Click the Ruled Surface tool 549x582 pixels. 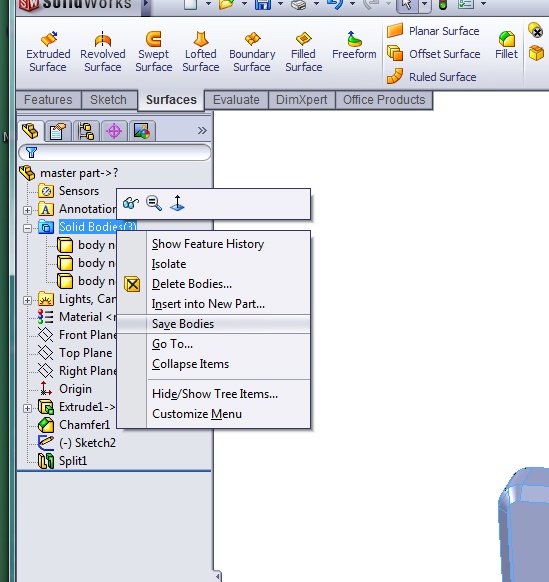point(432,77)
